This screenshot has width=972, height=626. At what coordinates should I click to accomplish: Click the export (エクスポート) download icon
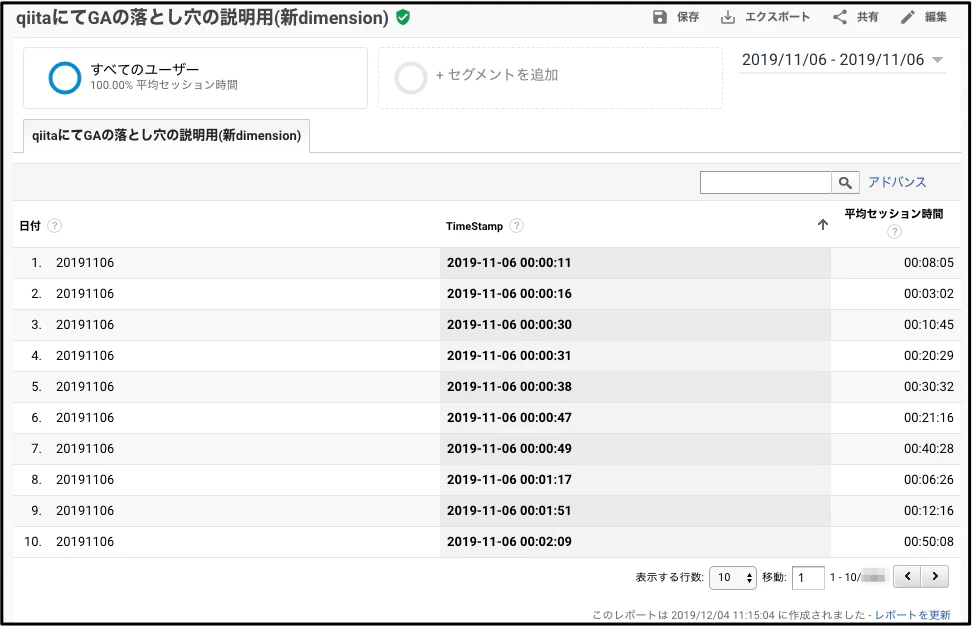tap(728, 17)
